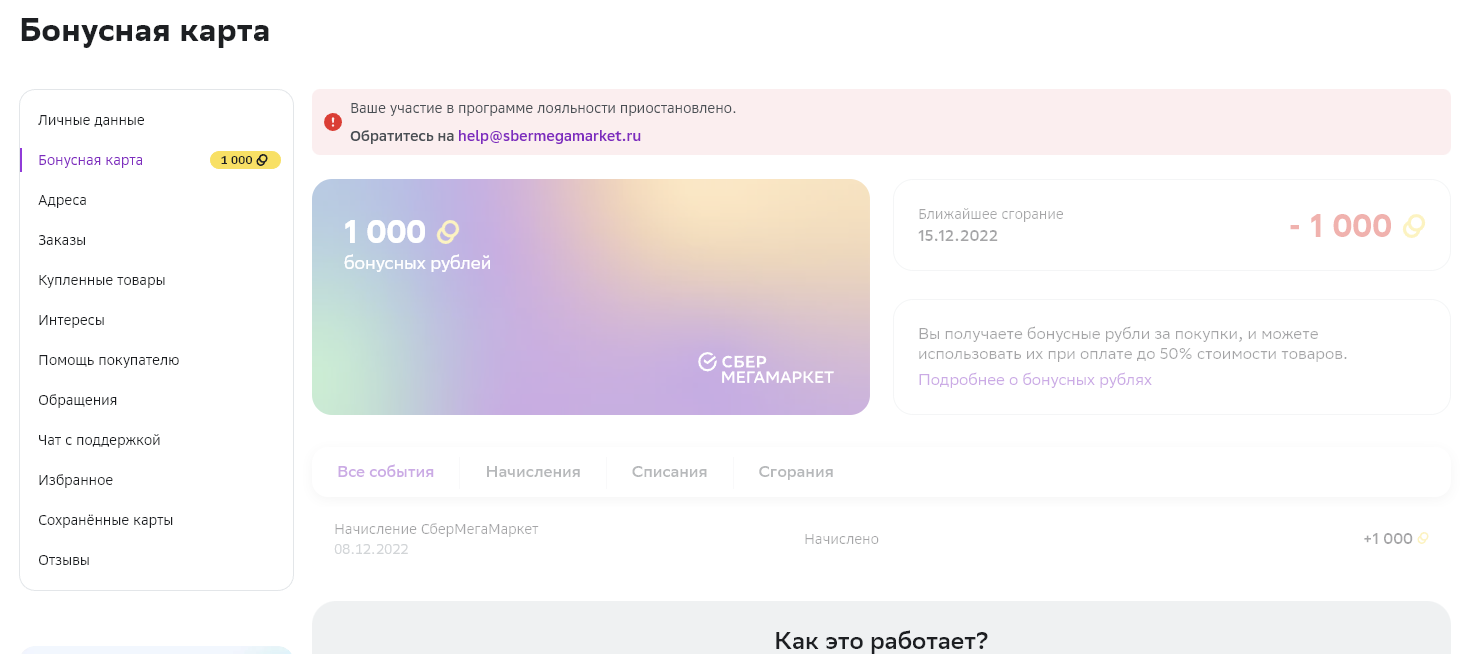Click the red warning icon in the alert
This screenshot has width=1481, height=654.
(x=333, y=122)
